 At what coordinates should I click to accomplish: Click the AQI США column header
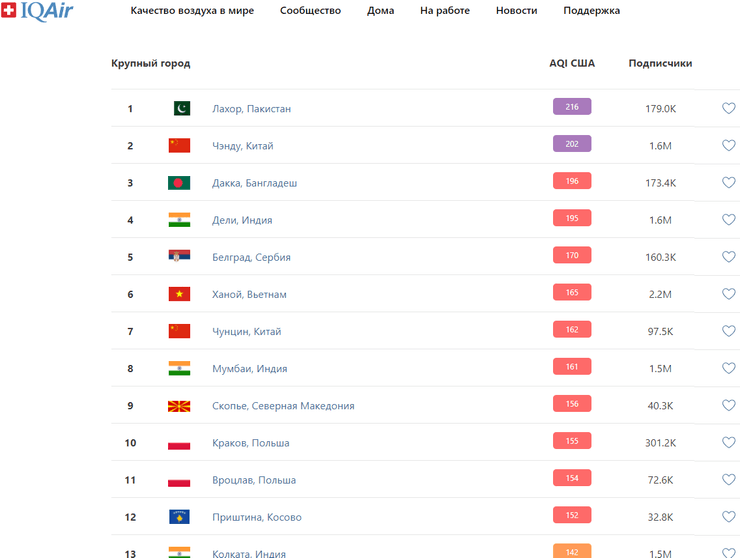click(572, 64)
